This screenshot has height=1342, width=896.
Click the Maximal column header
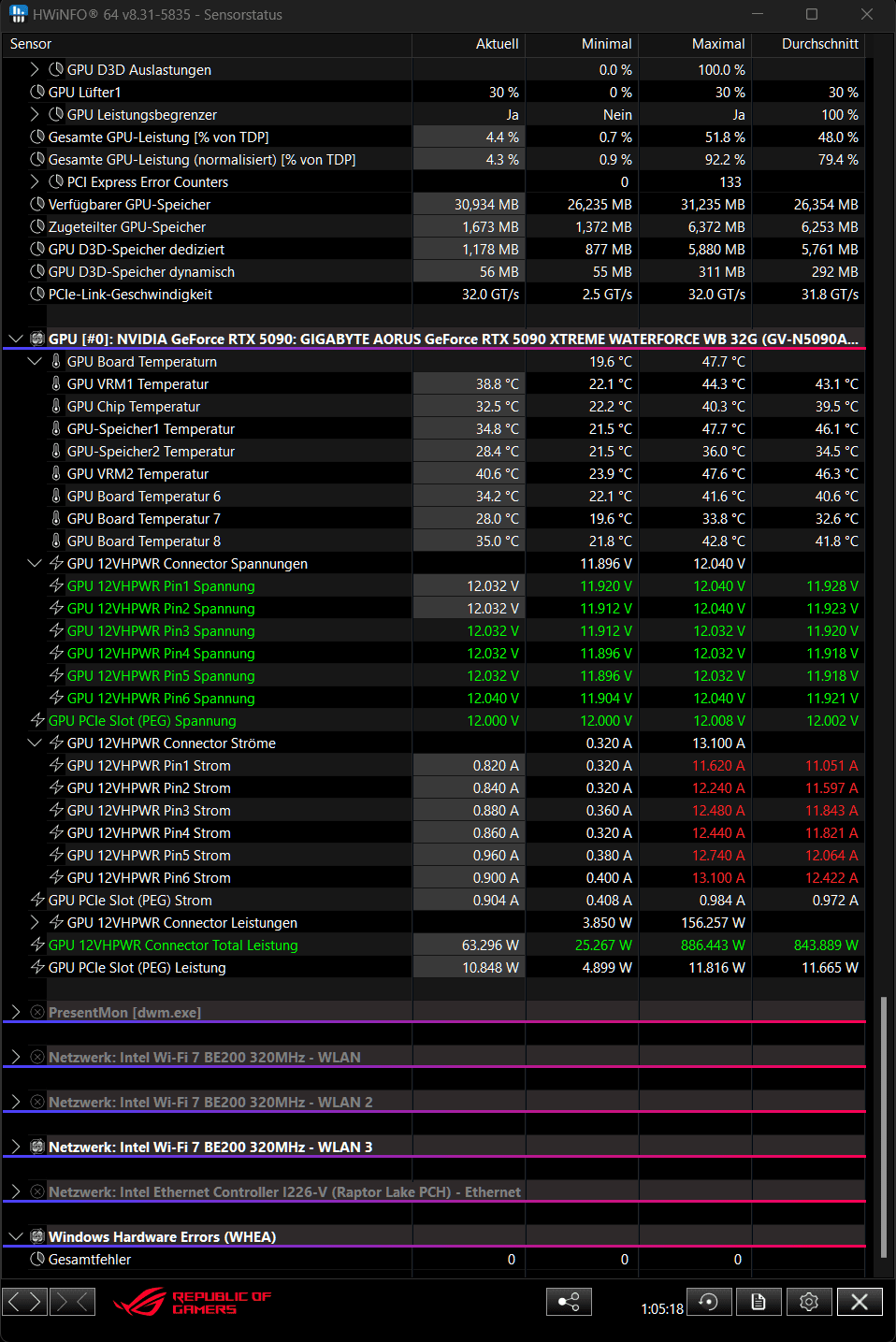[695, 44]
